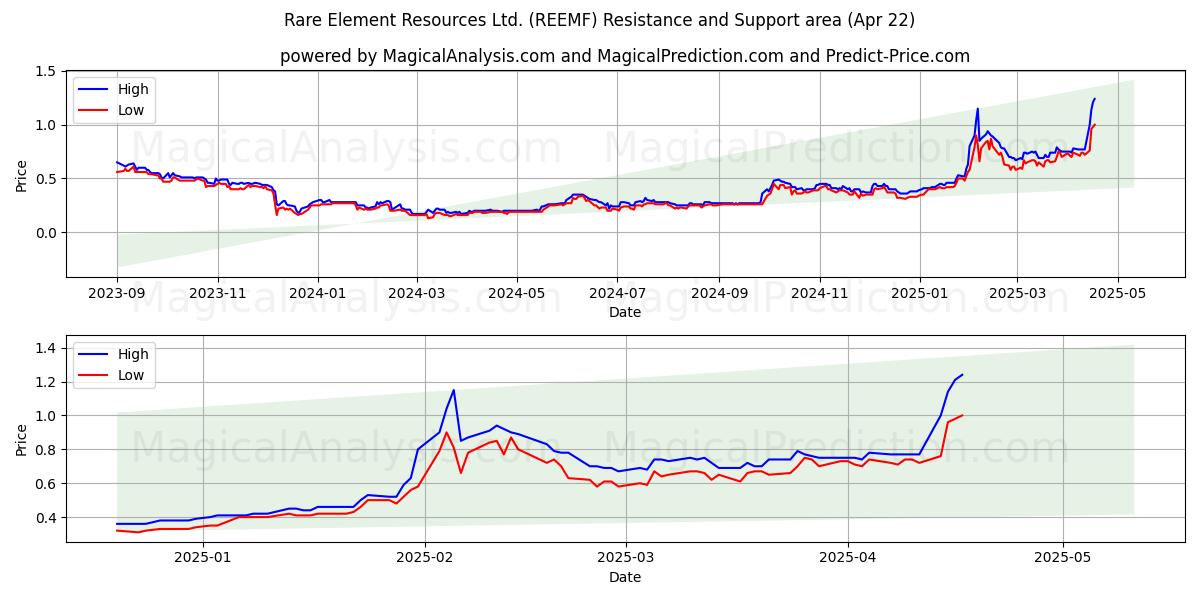Image resolution: width=1200 pixels, height=600 pixels.
Task: Click the 'Date' x-axis title of top chart
Action: (x=625, y=313)
